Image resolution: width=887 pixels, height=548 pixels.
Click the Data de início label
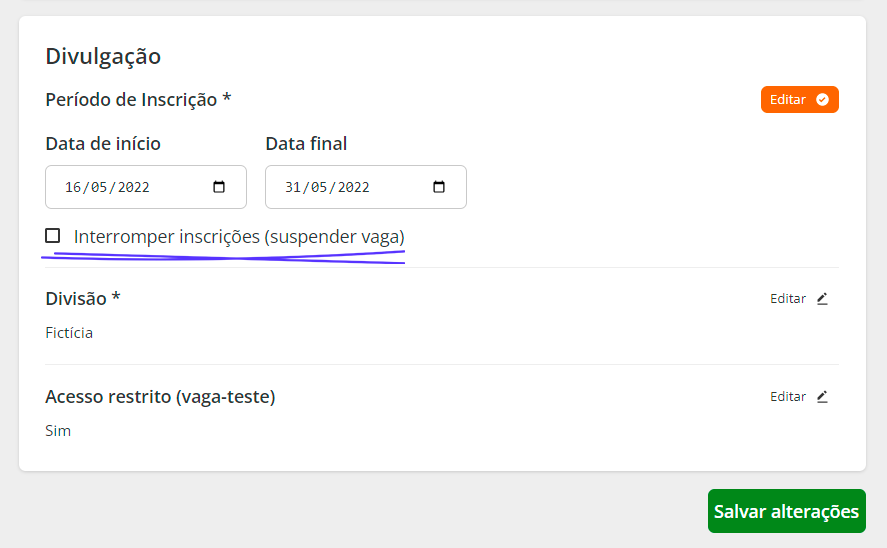click(103, 144)
